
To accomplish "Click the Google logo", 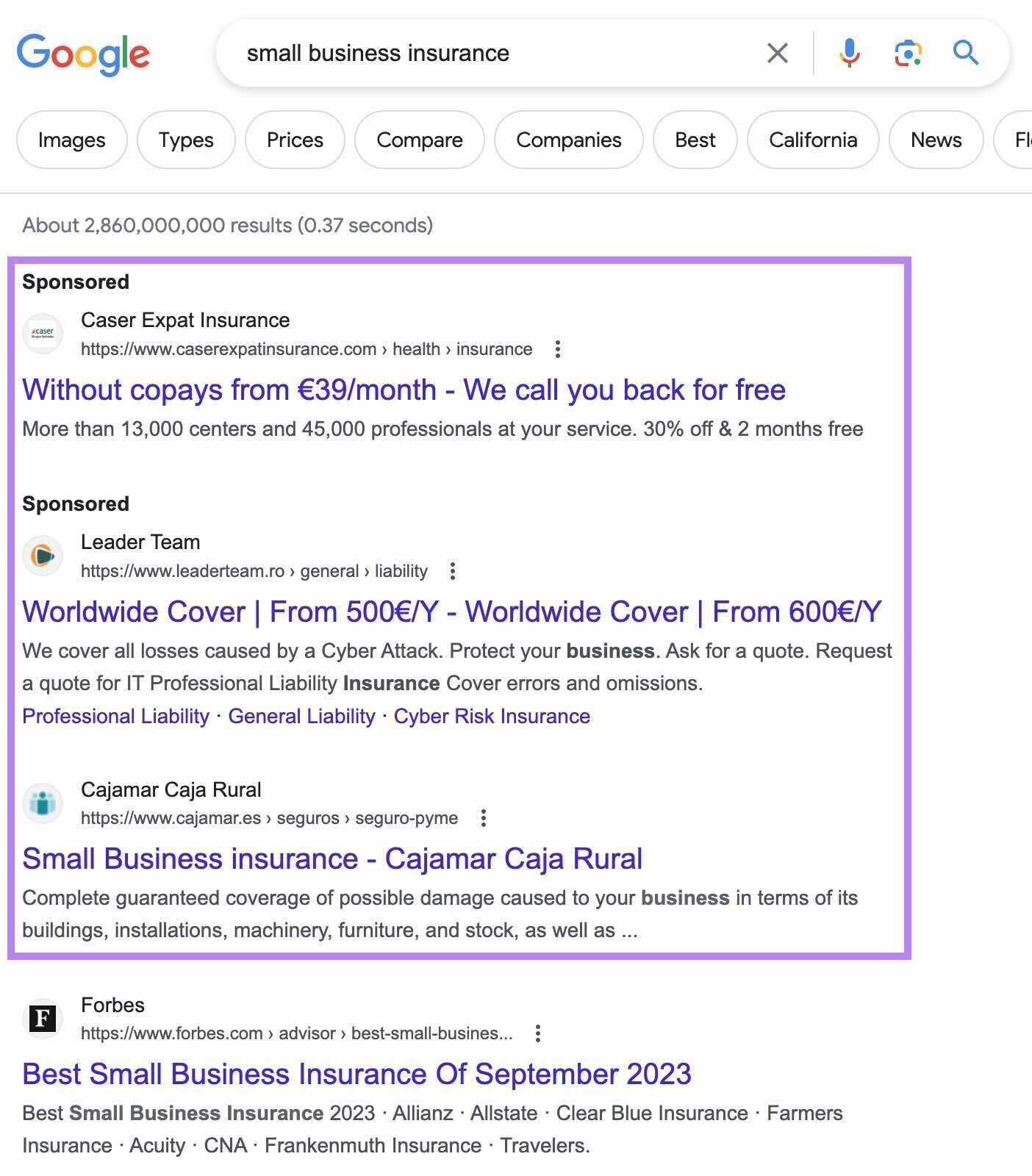I will [x=83, y=54].
